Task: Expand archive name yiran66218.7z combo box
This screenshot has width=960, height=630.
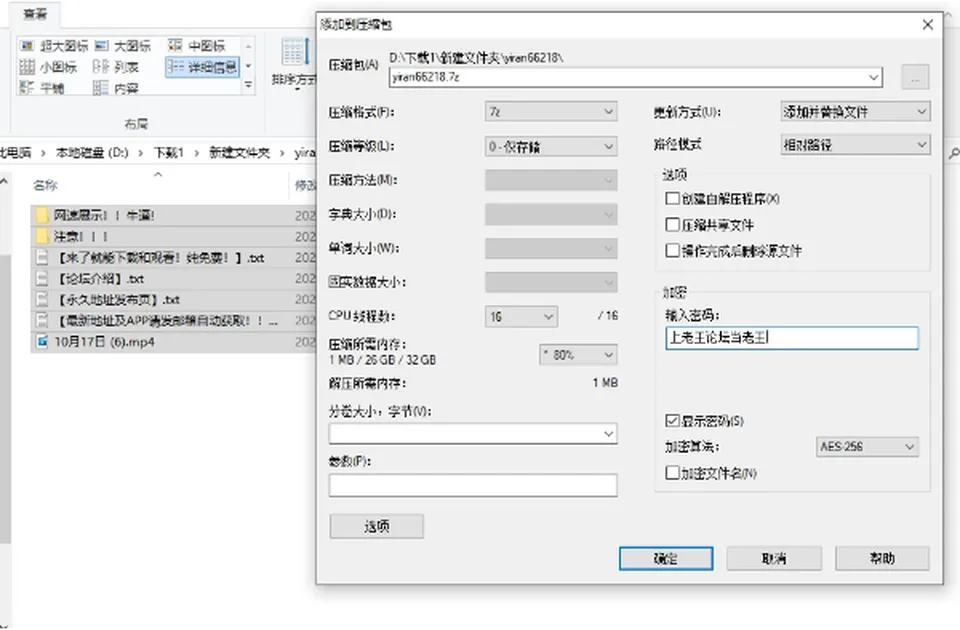Action: click(874, 77)
